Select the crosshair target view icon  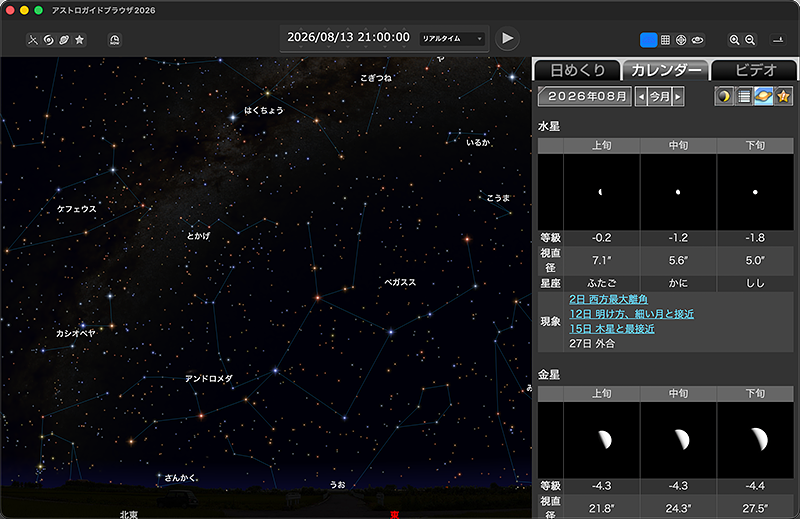pos(681,40)
